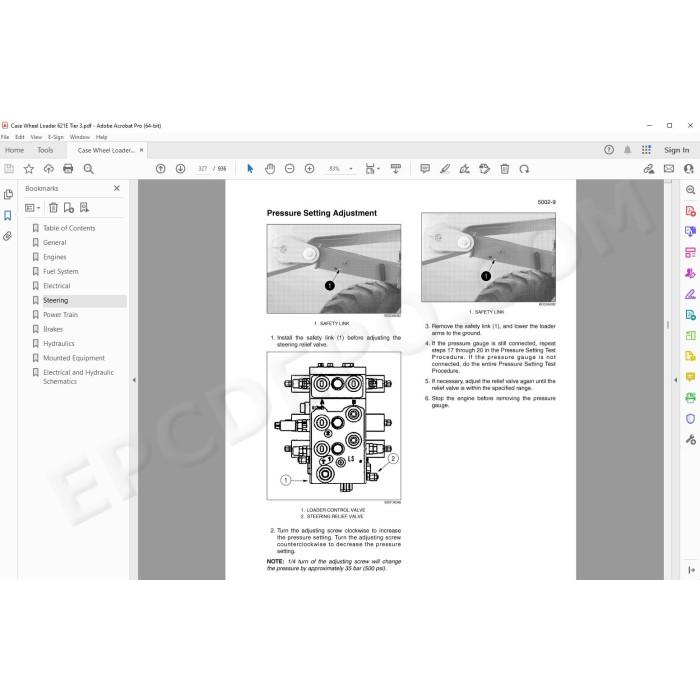Zoom out with minus icon
This screenshot has width=700, height=700.
[x=290, y=169]
